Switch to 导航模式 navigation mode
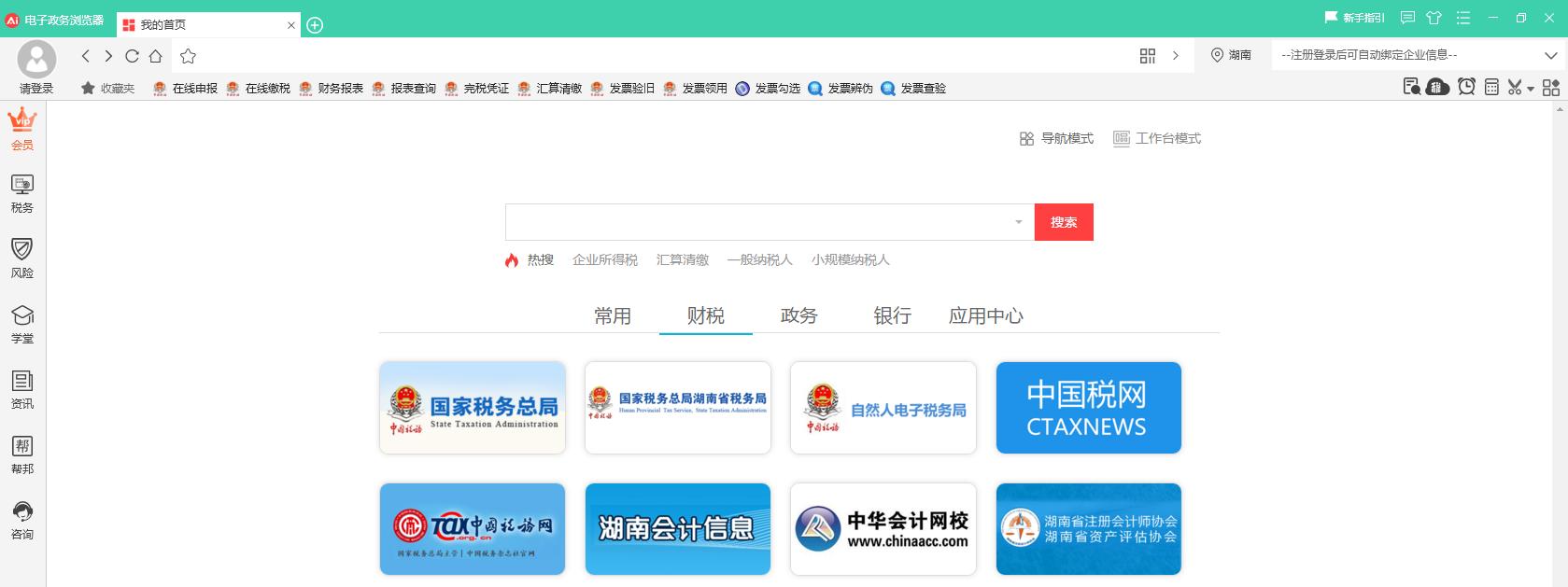Image resolution: width=1568 pixels, height=587 pixels. click(1056, 138)
